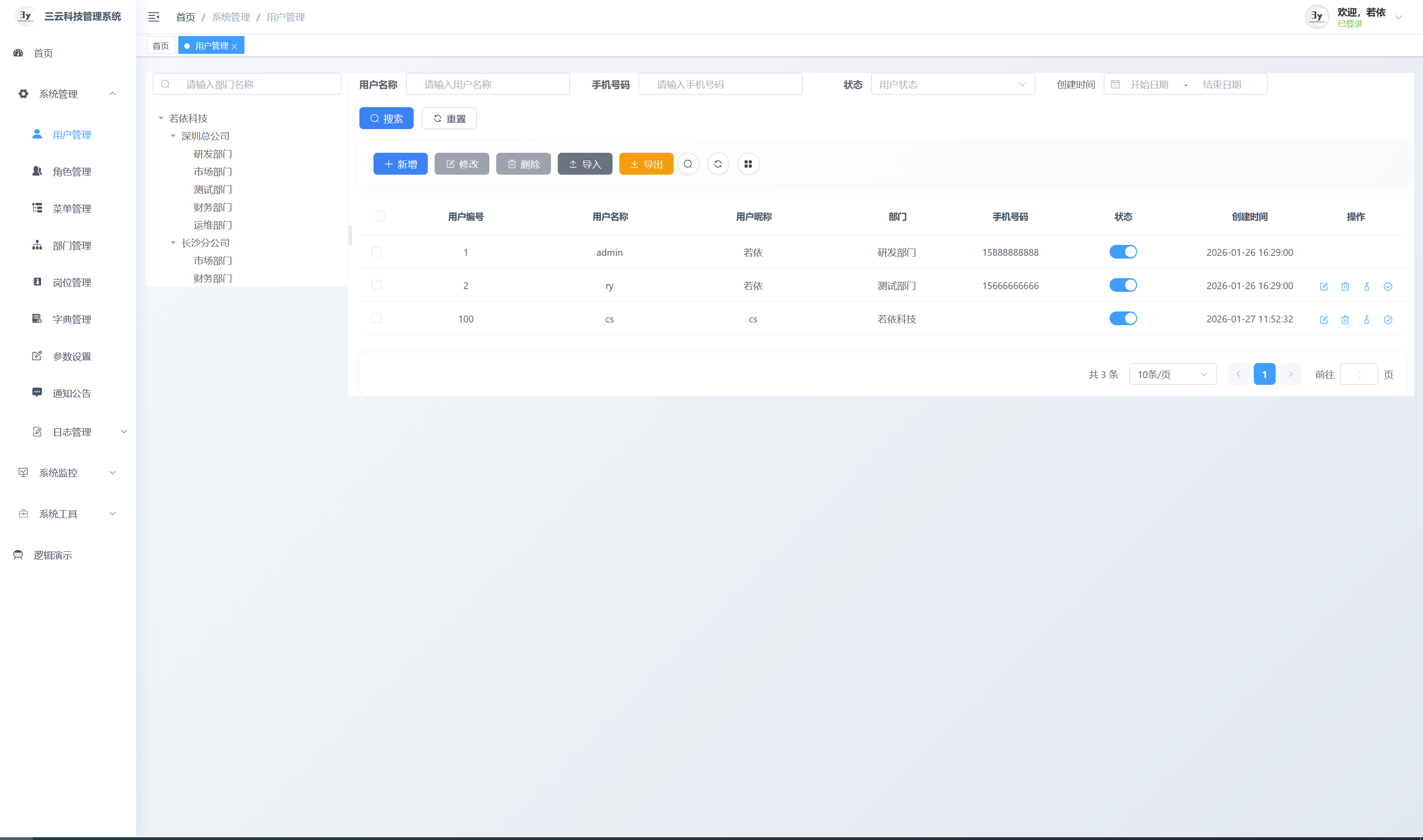This screenshot has width=1423, height=840.
Task: Focus the 请输入用户名称 input field
Action: click(x=488, y=84)
